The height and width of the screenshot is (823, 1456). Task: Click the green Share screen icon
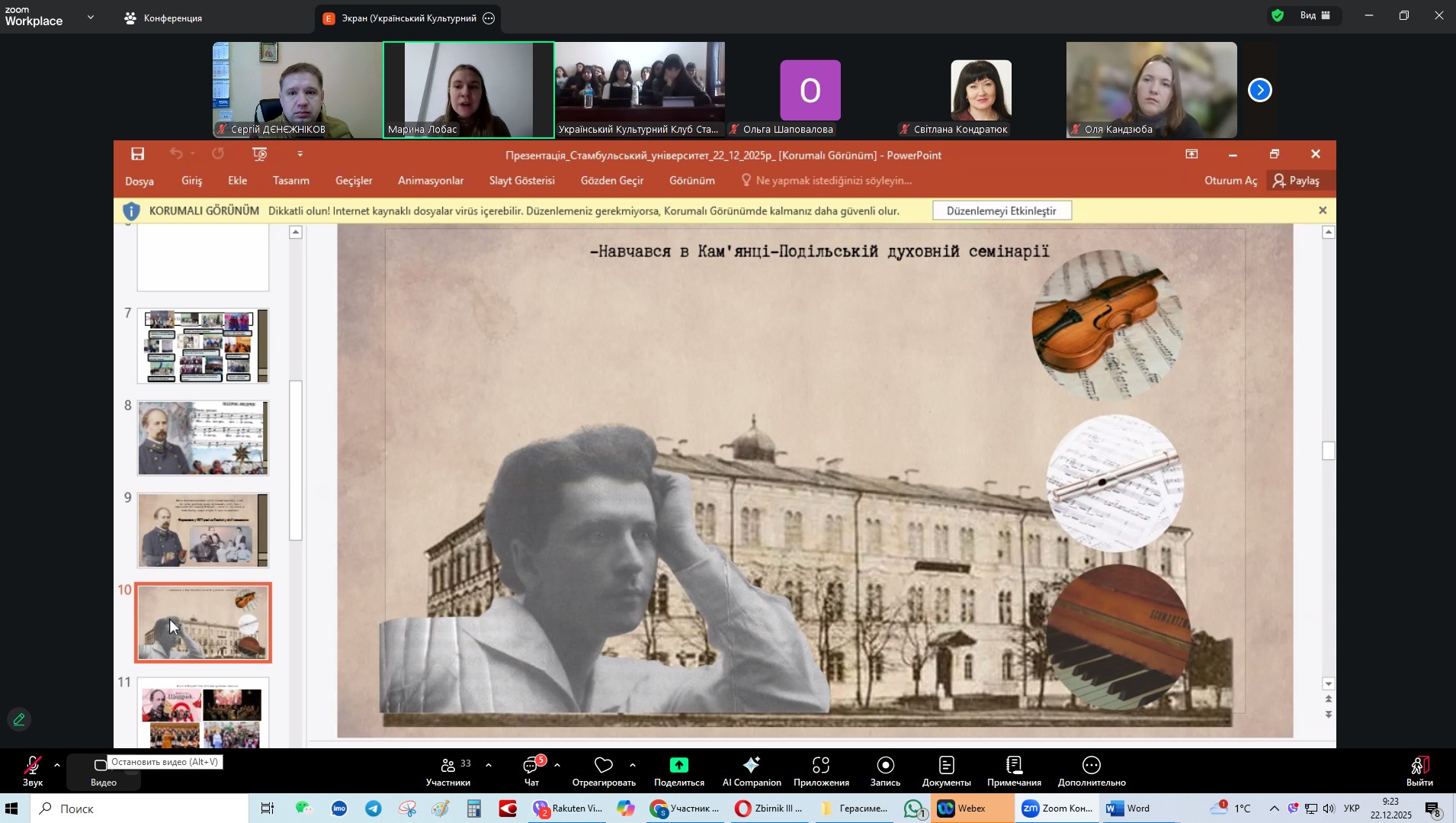[678, 766]
